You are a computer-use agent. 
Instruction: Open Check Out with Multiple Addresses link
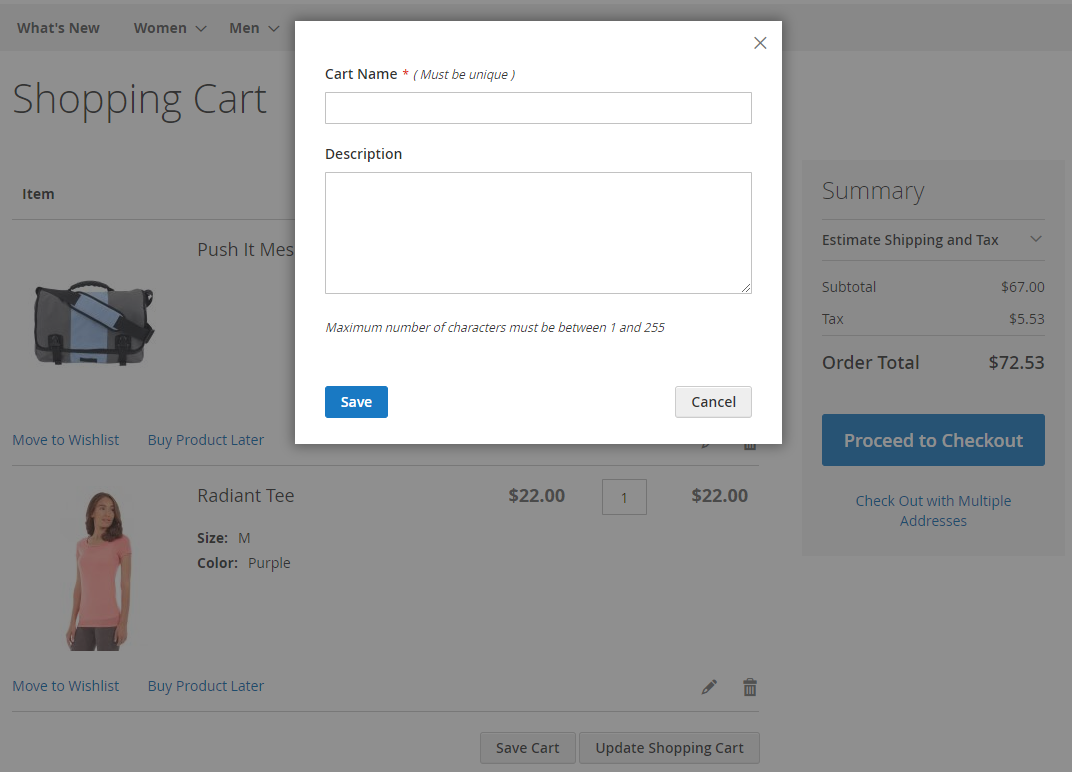tap(933, 510)
